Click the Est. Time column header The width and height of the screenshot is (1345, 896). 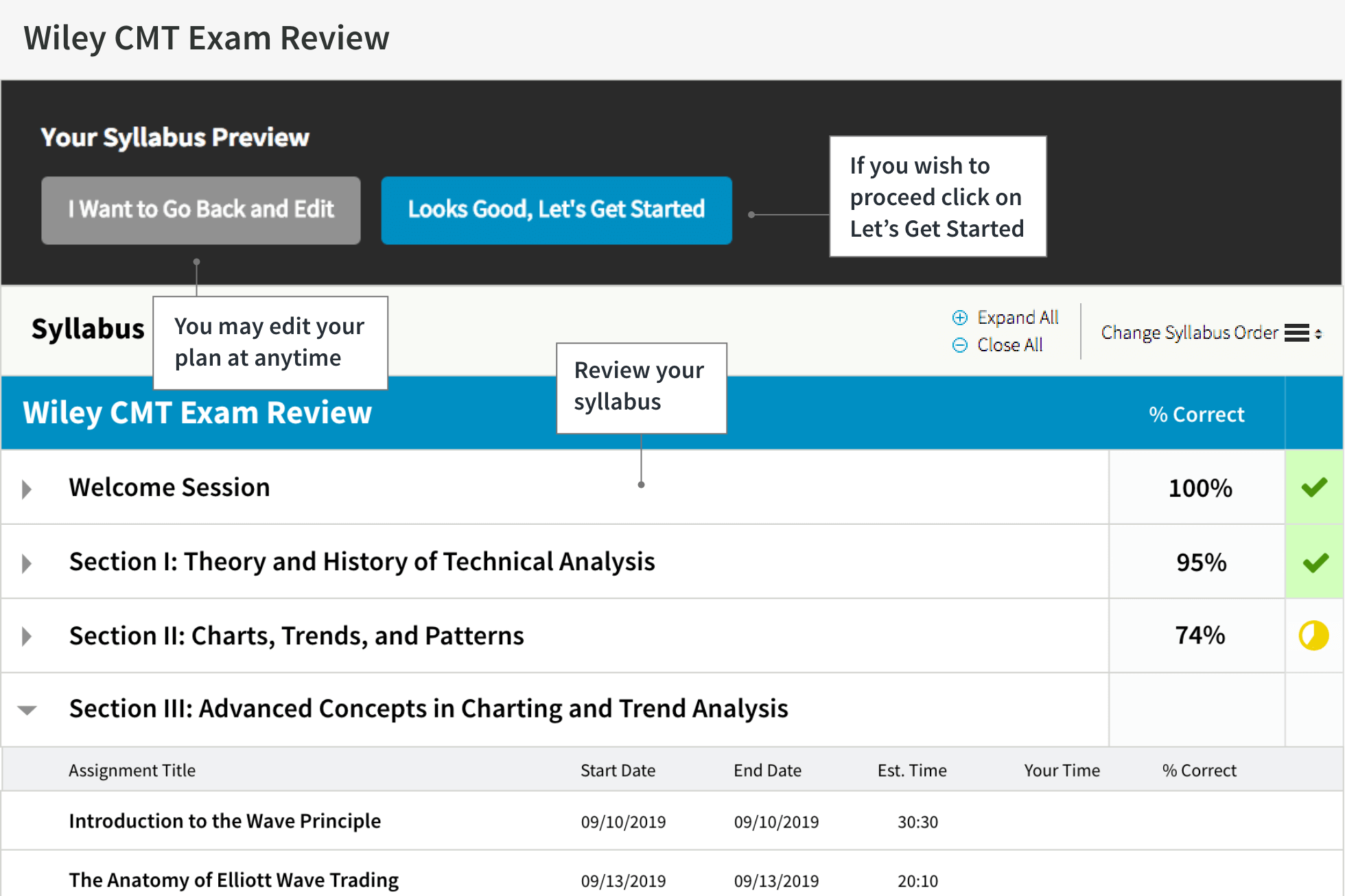912,770
